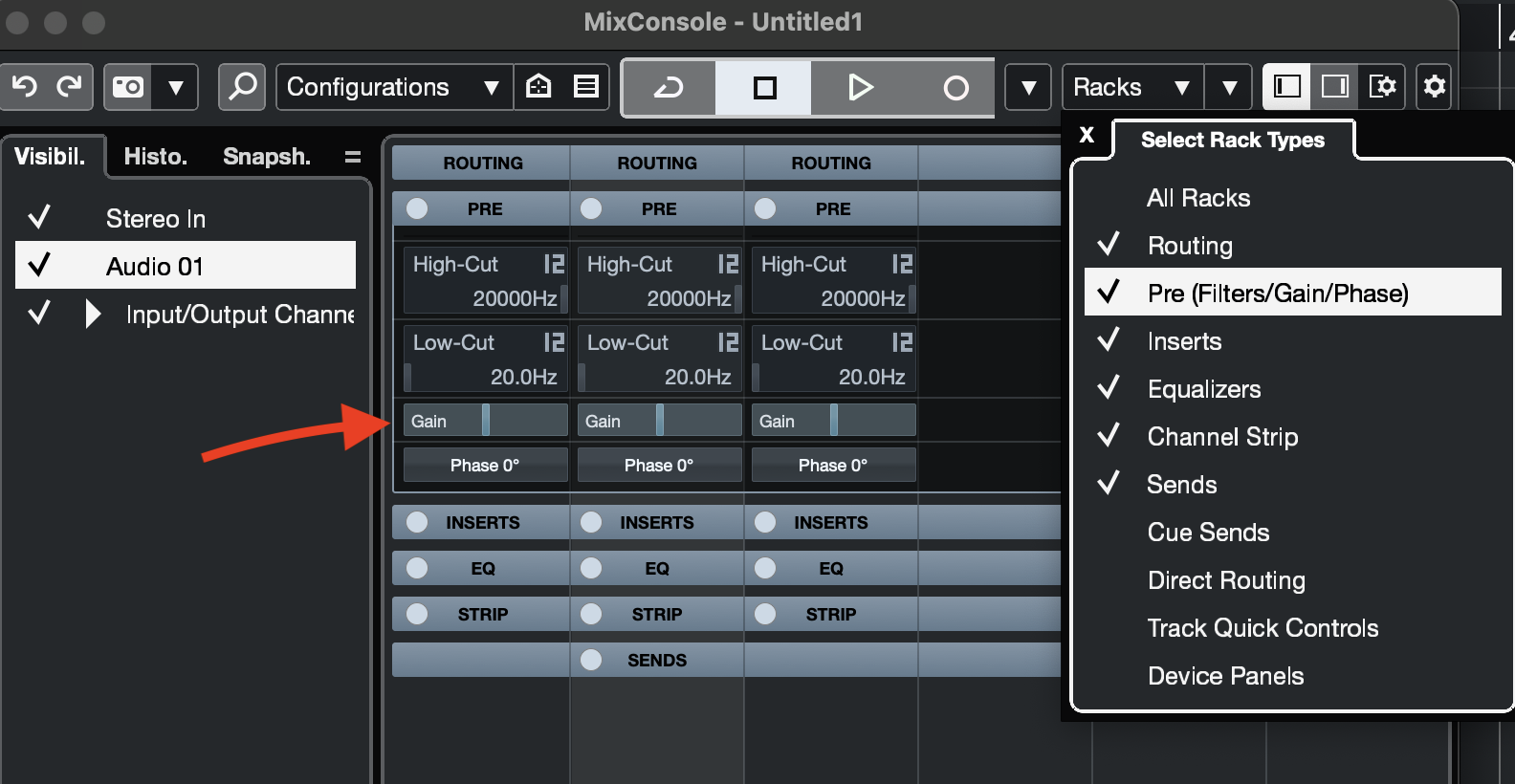This screenshot has height=784, width=1515.
Task: Toggle the right zone panel icon
Action: tap(1334, 87)
